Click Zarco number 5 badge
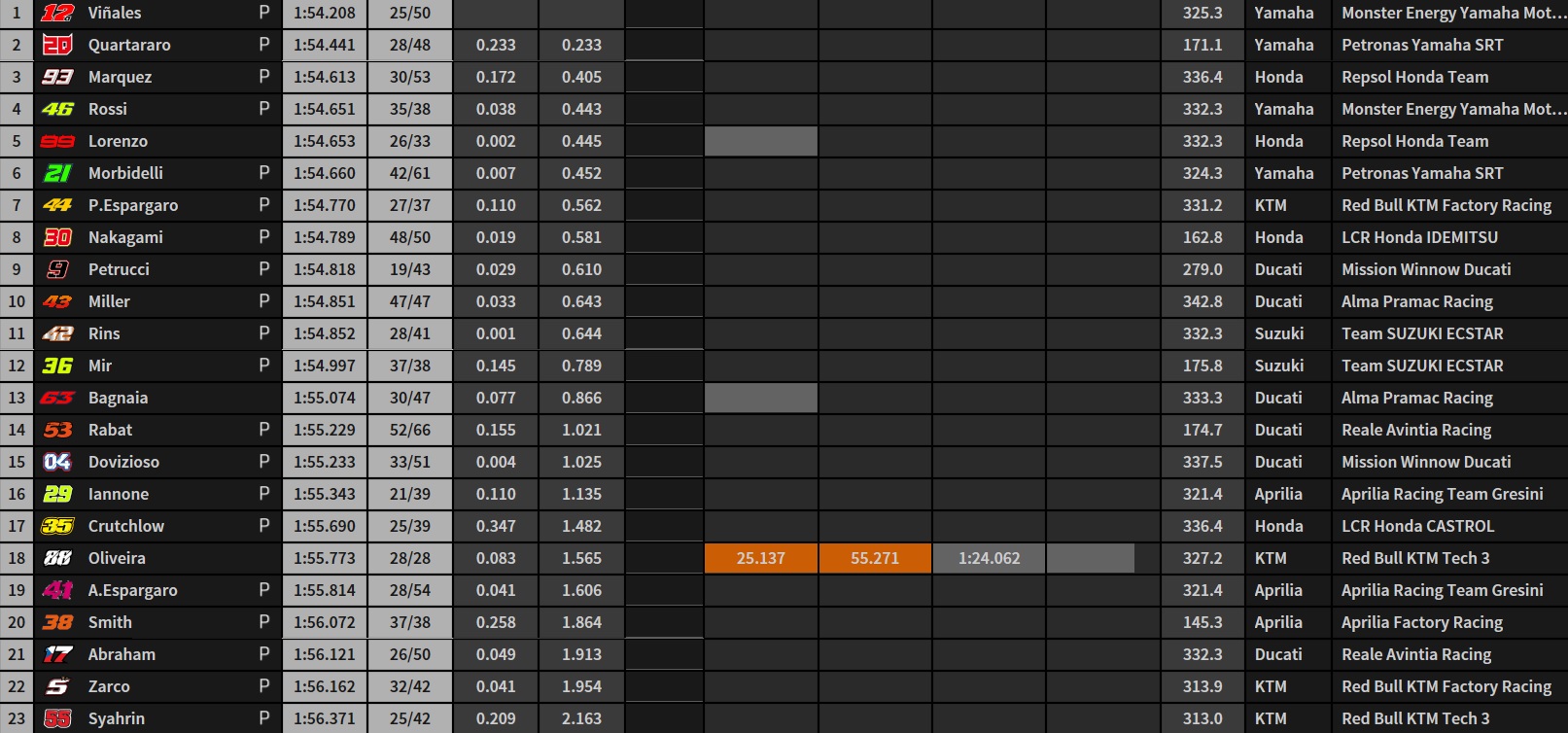1568x733 pixels. 57,686
